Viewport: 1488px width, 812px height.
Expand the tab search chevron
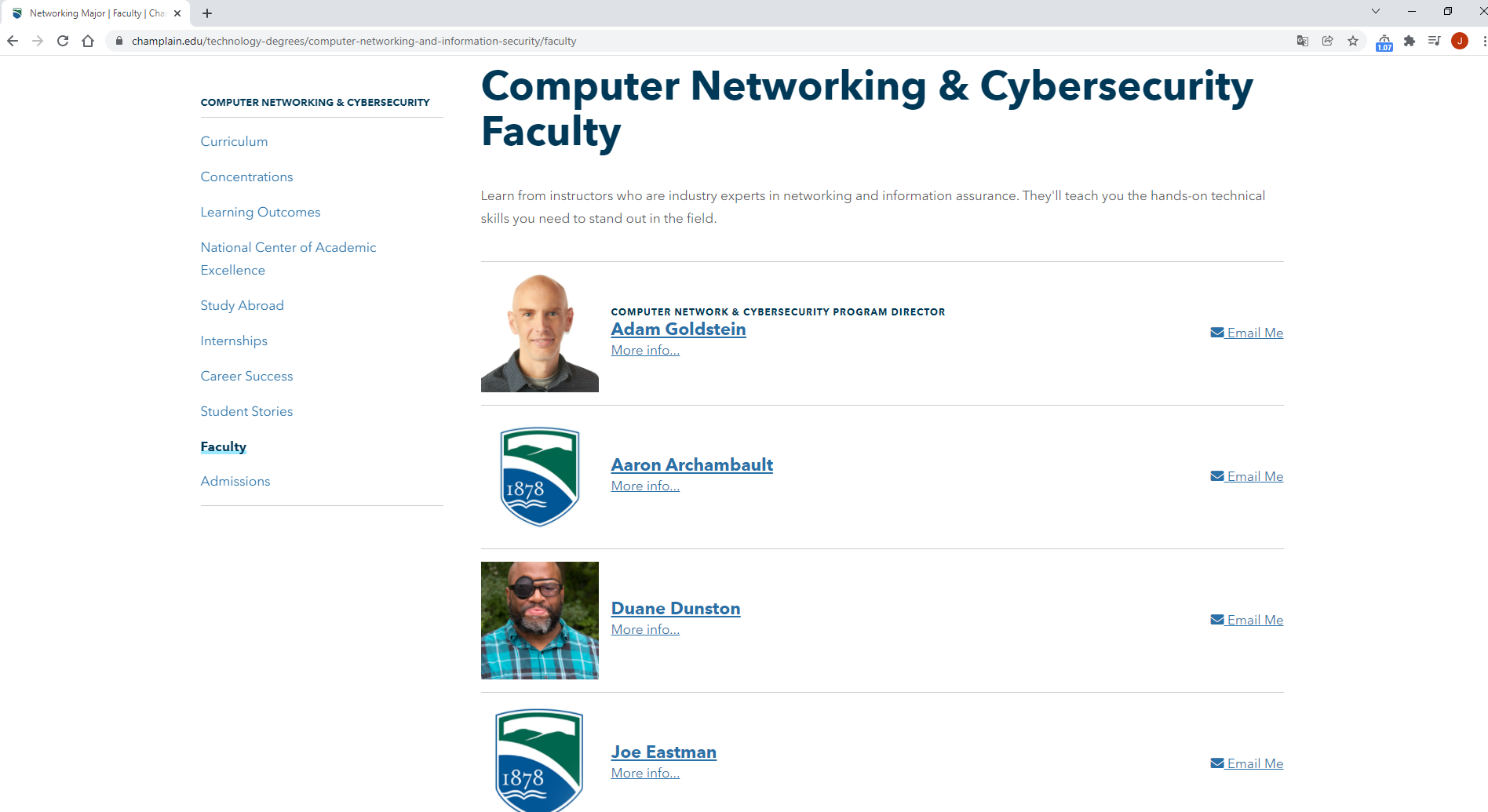coord(1375,11)
